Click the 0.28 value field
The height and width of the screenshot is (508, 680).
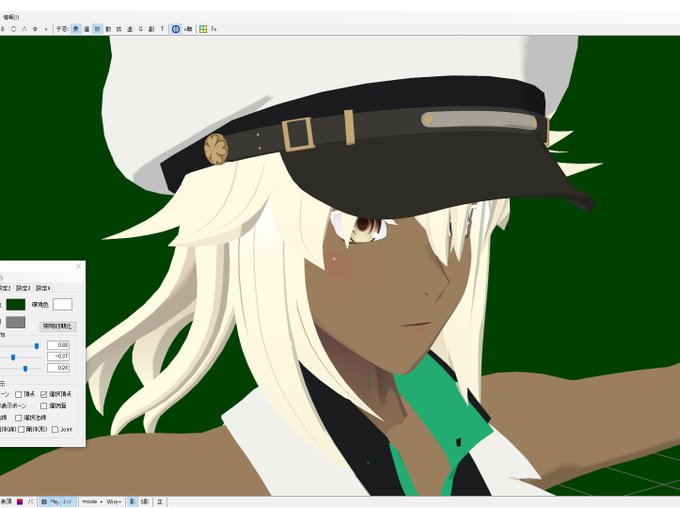[x=59, y=367]
